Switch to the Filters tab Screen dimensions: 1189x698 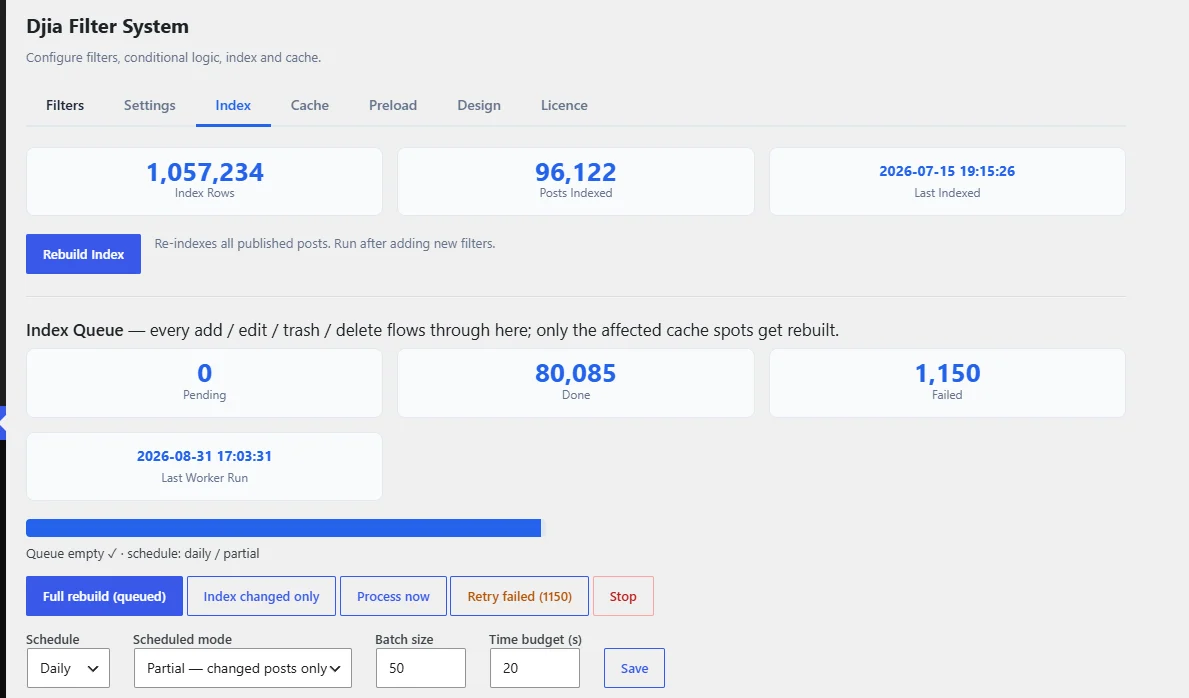click(64, 105)
